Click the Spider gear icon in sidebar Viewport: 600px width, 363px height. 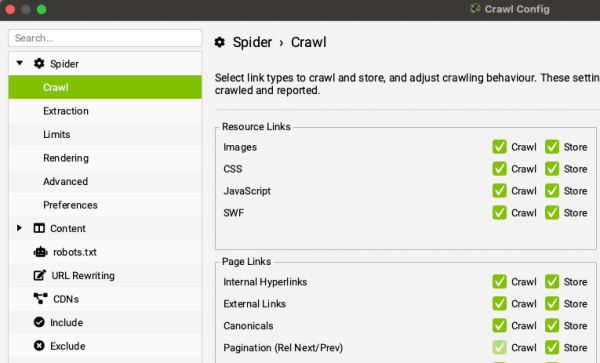tap(39, 63)
